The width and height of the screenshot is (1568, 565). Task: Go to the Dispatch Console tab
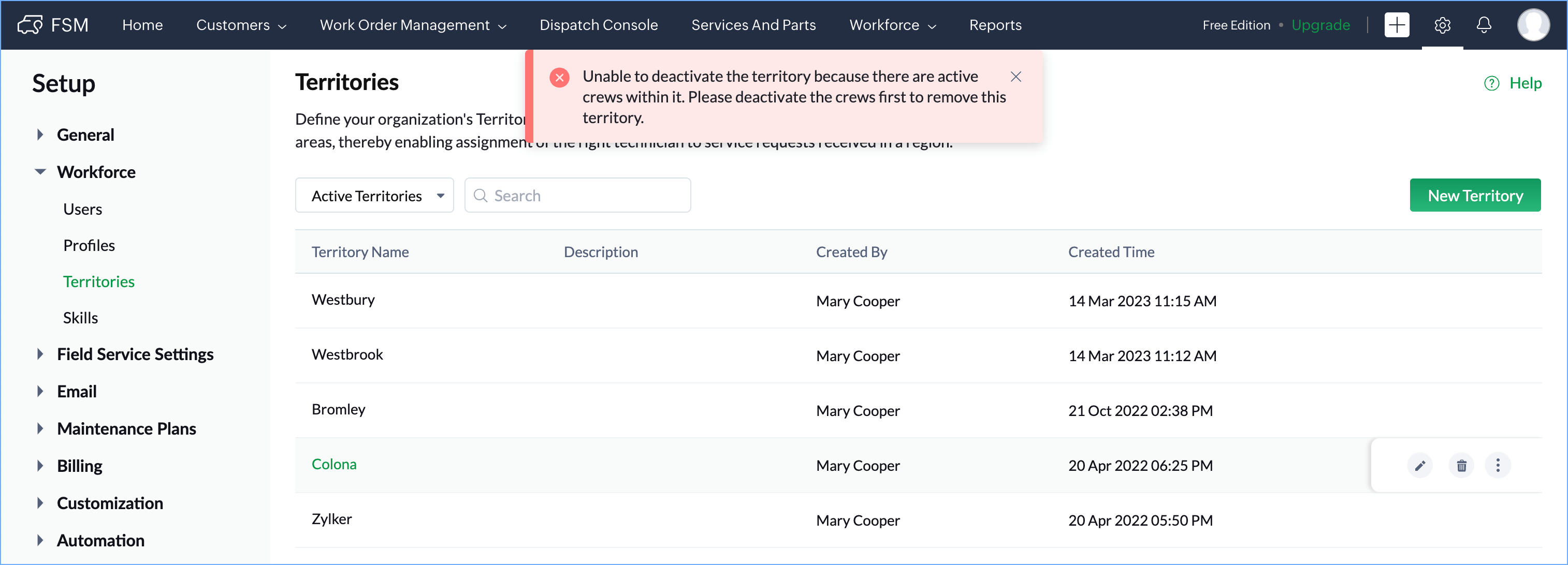click(x=598, y=25)
